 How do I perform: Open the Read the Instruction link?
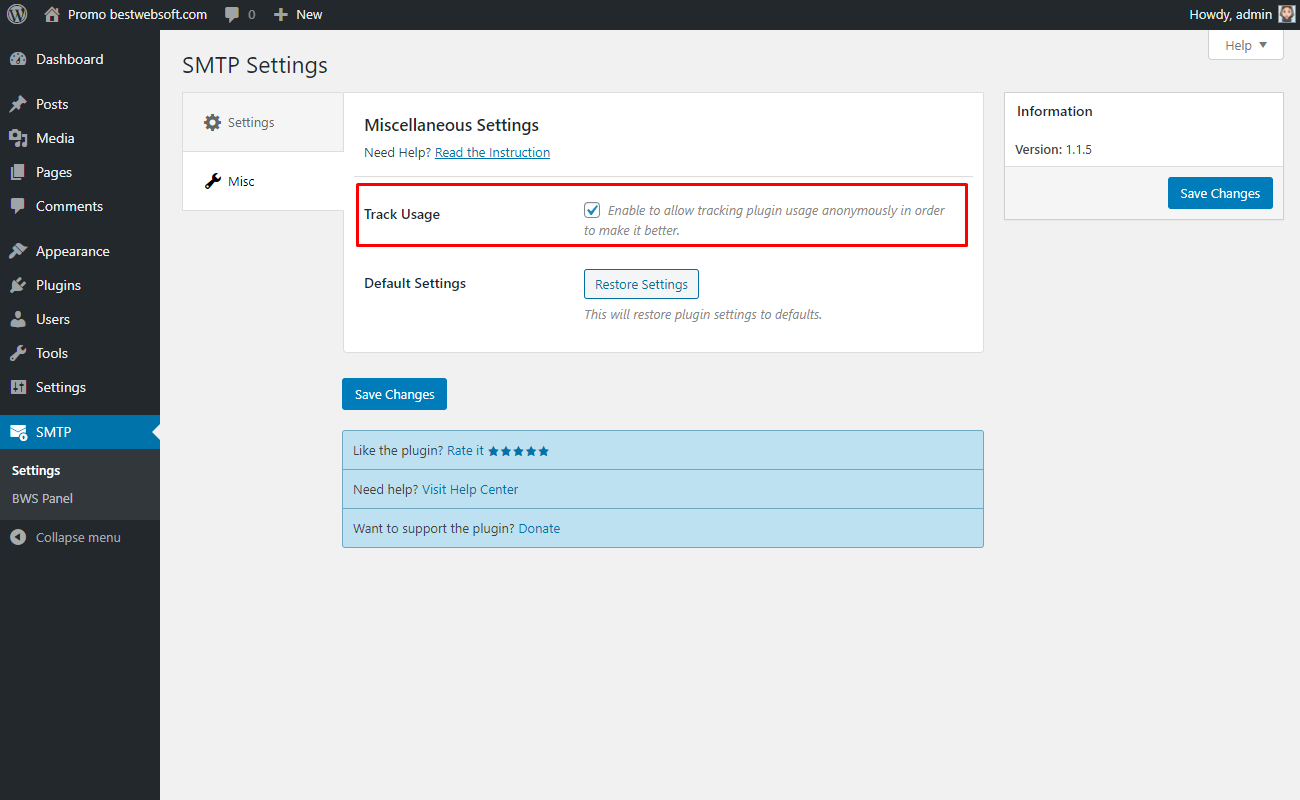click(x=492, y=153)
